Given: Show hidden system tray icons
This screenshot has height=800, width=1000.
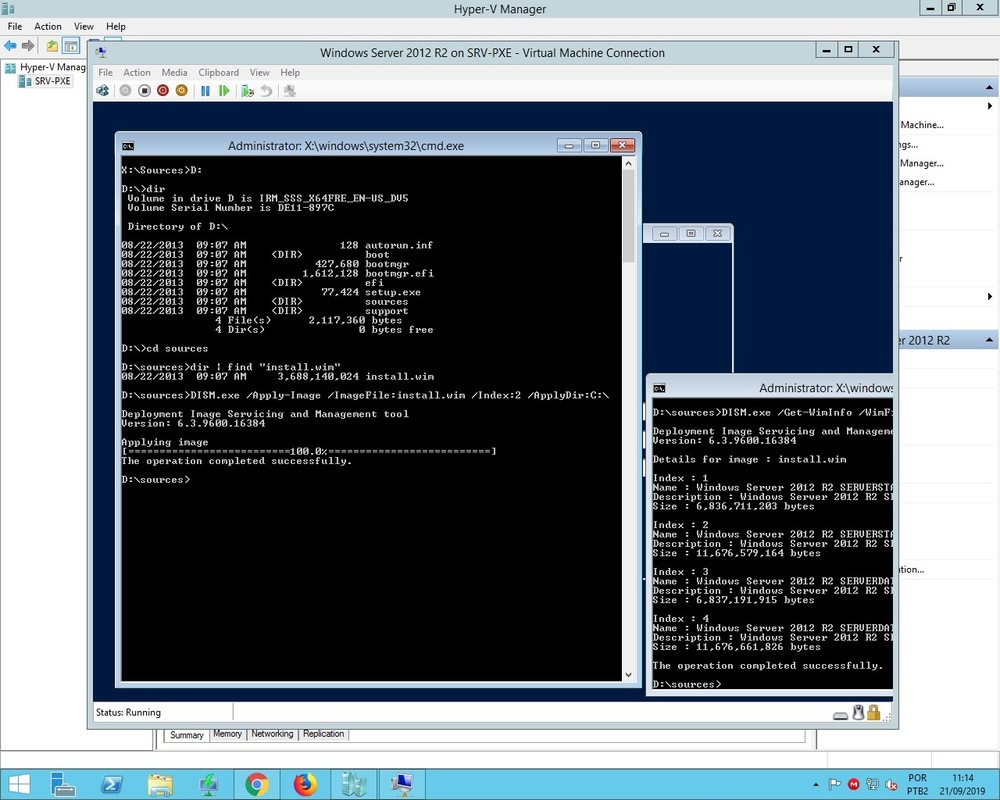Looking at the screenshot, I should [815, 784].
